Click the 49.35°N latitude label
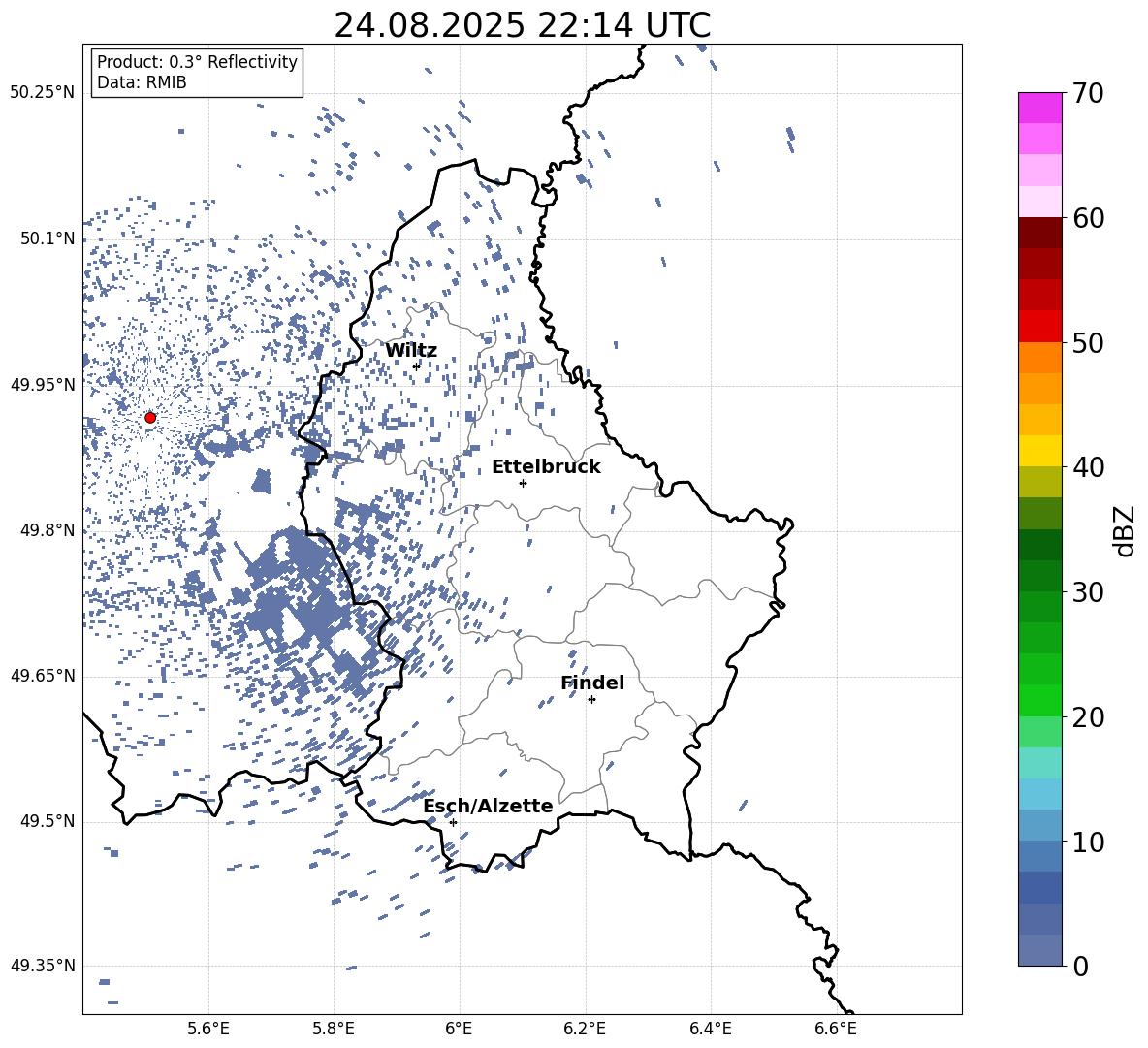Viewport: 1148px width, 1048px height. 43,966
